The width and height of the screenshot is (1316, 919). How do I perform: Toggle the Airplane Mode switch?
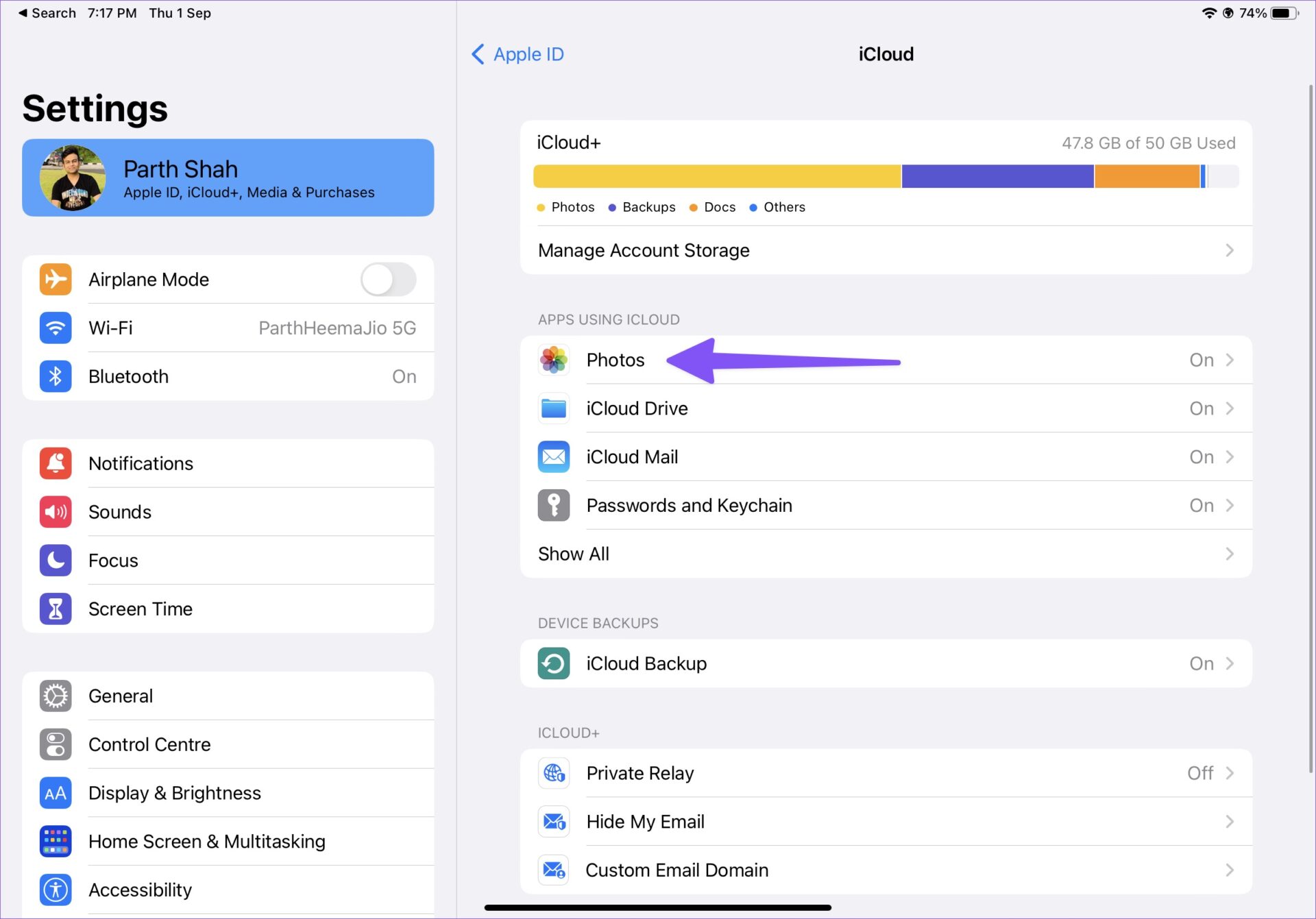coord(388,279)
